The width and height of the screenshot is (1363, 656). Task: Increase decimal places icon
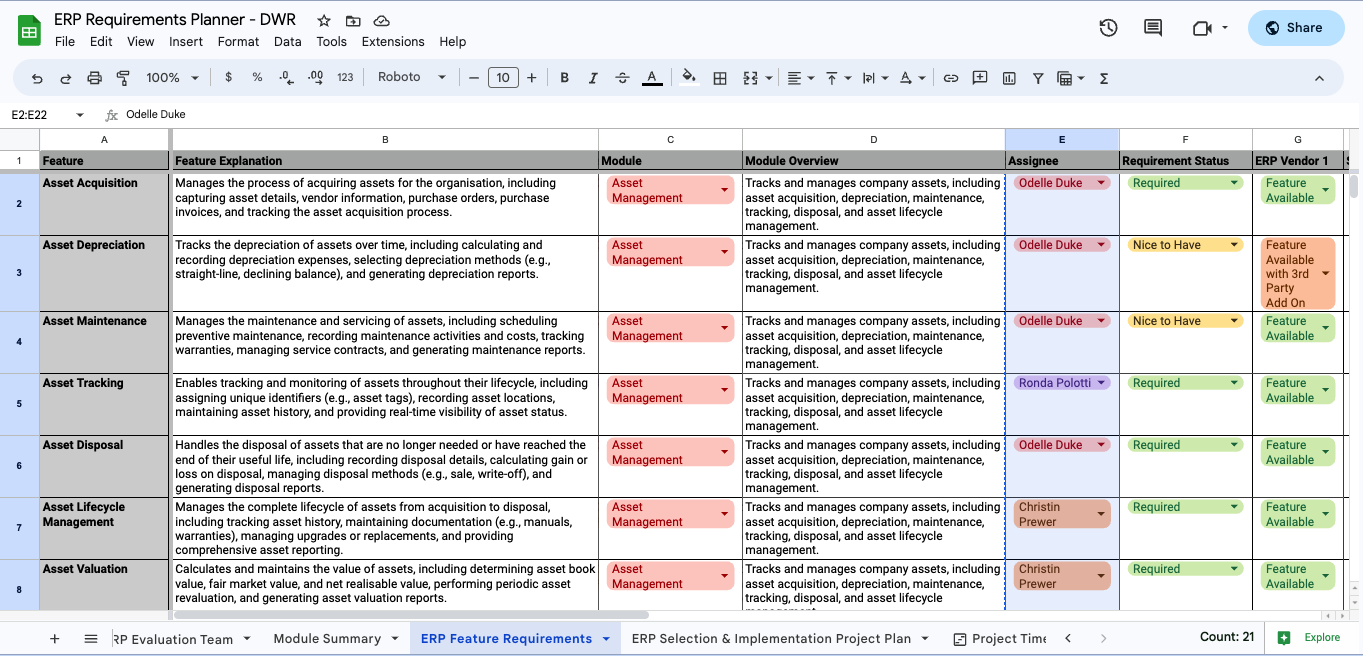click(315, 77)
